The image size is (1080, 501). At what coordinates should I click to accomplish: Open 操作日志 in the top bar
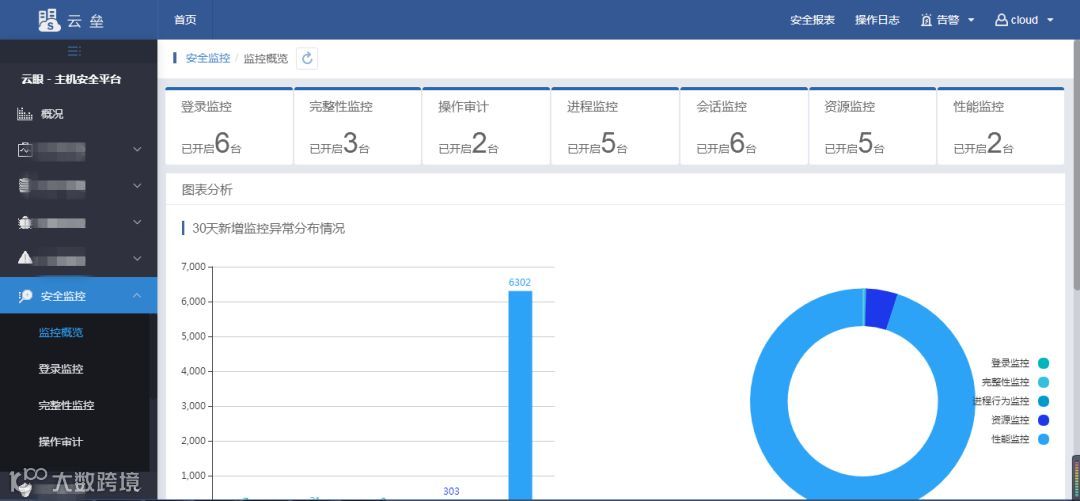point(877,20)
